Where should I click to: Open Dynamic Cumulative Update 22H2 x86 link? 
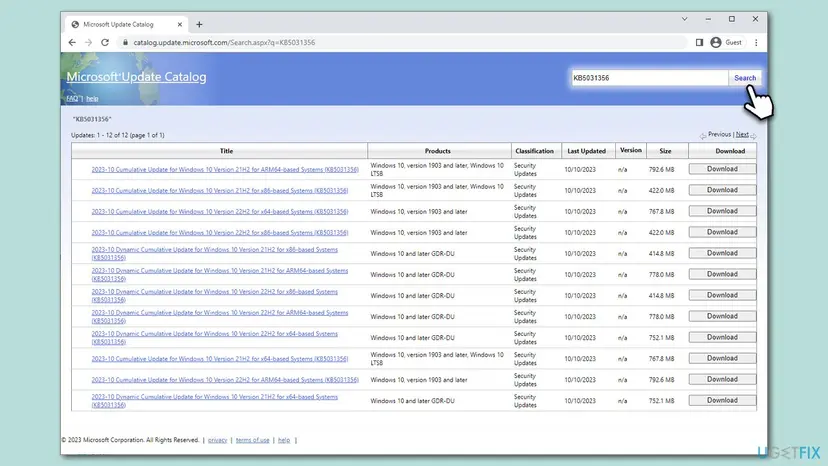click(214, 296)
